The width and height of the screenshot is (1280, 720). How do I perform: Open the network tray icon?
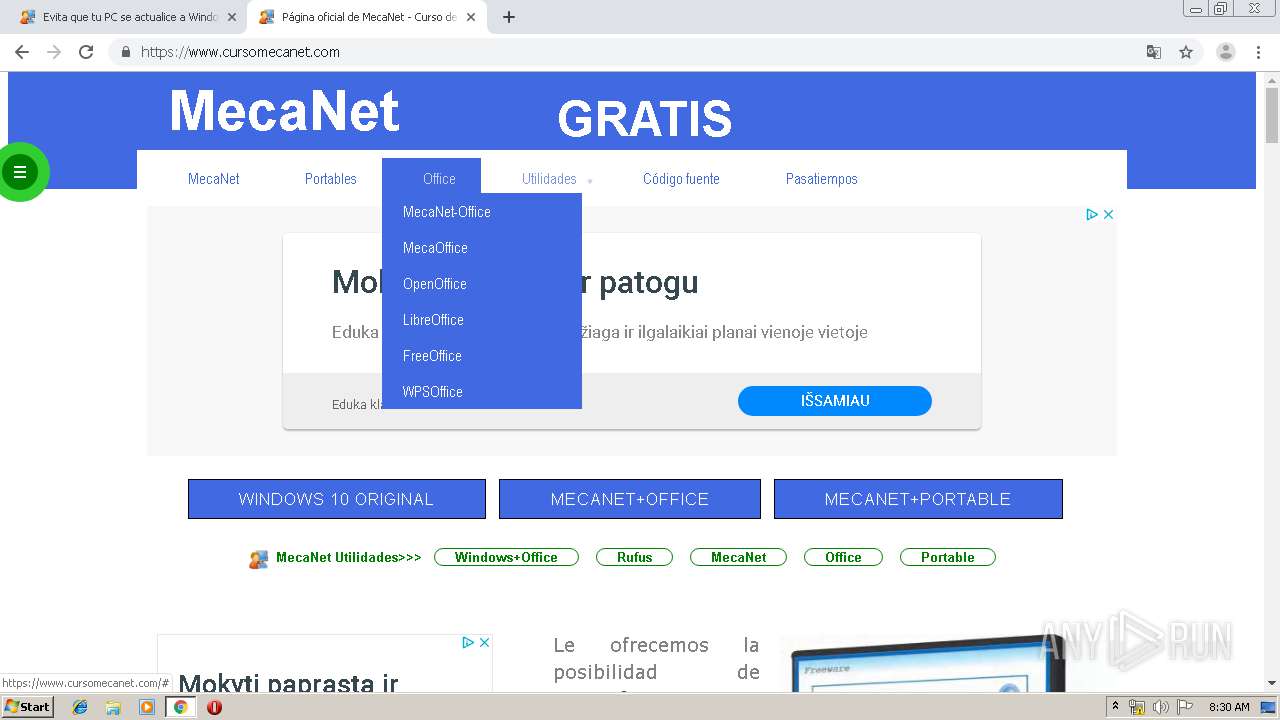pos(1137,707)
